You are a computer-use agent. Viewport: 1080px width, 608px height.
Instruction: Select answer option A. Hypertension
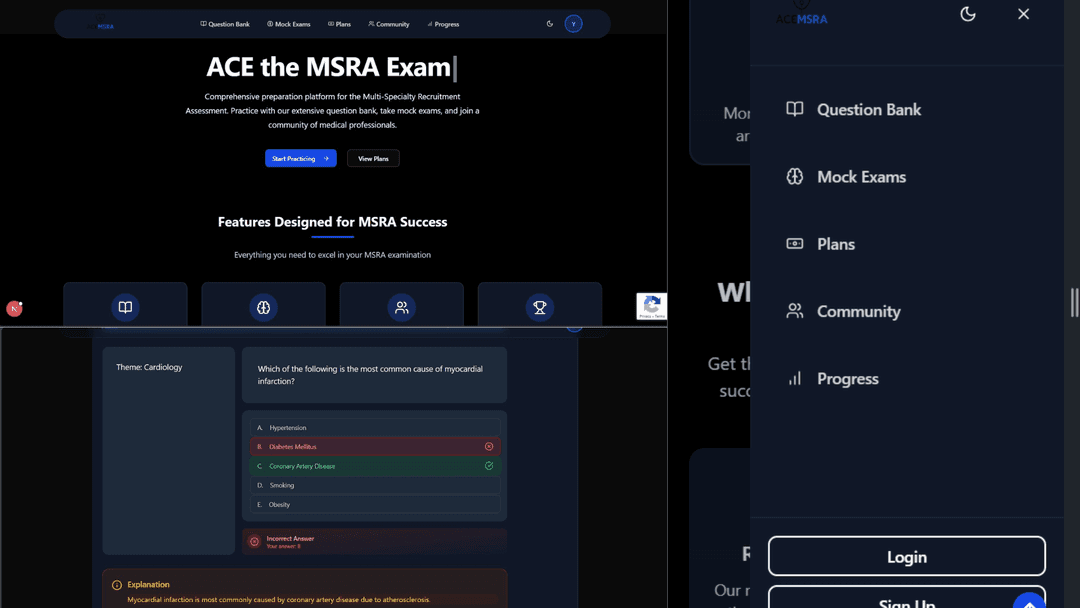pyautogui.click(x=374, y=428)
